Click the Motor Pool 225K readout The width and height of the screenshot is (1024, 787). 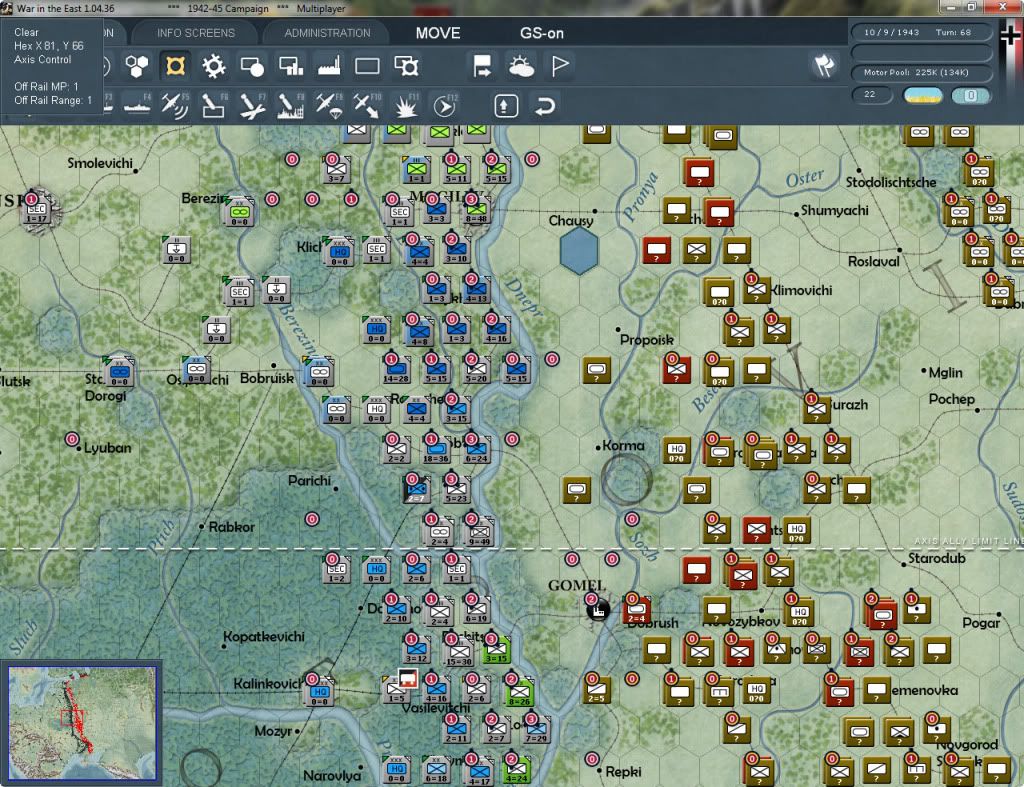tap(921, 72)
